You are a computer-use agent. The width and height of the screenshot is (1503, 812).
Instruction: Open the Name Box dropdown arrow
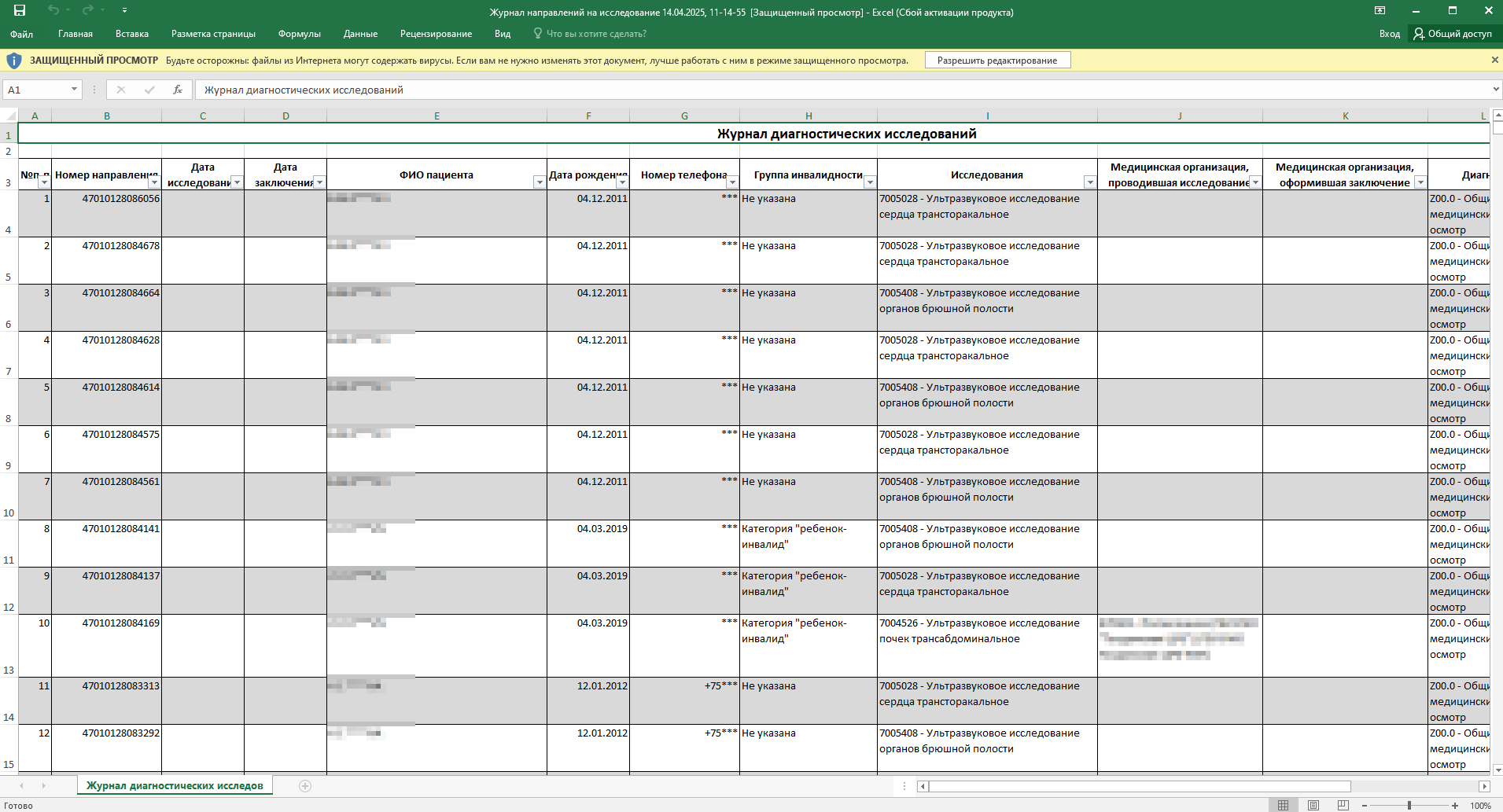click(x=74, y=90)
